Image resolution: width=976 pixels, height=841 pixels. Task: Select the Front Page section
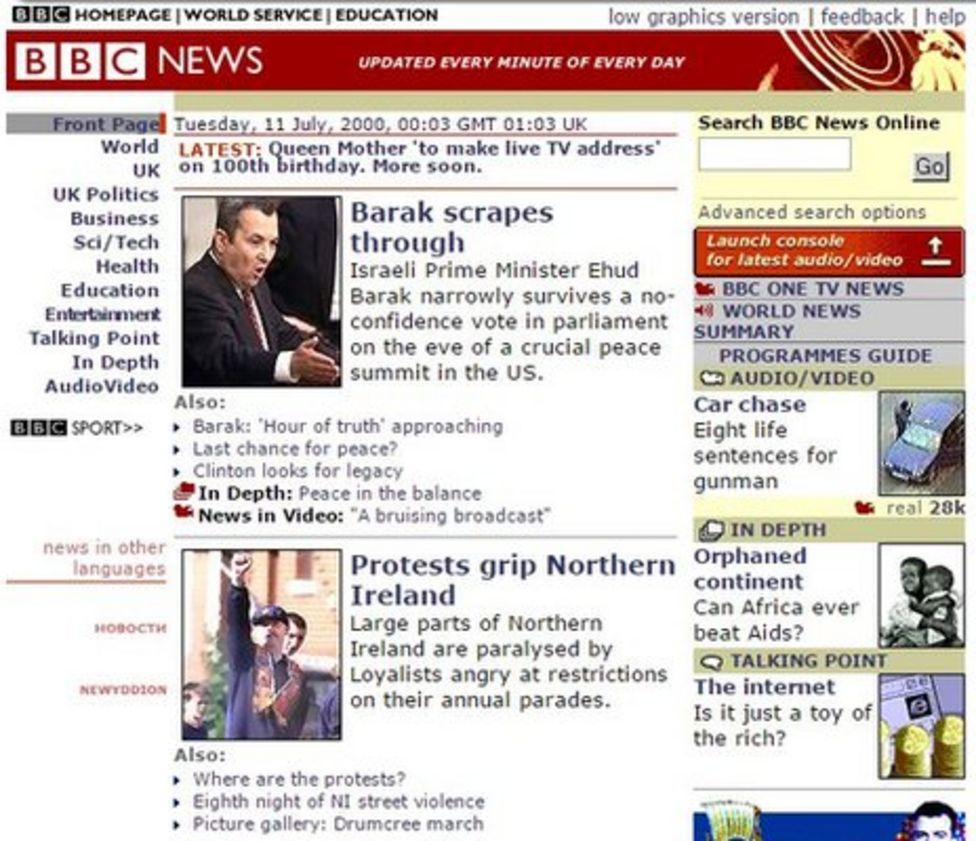107,124
